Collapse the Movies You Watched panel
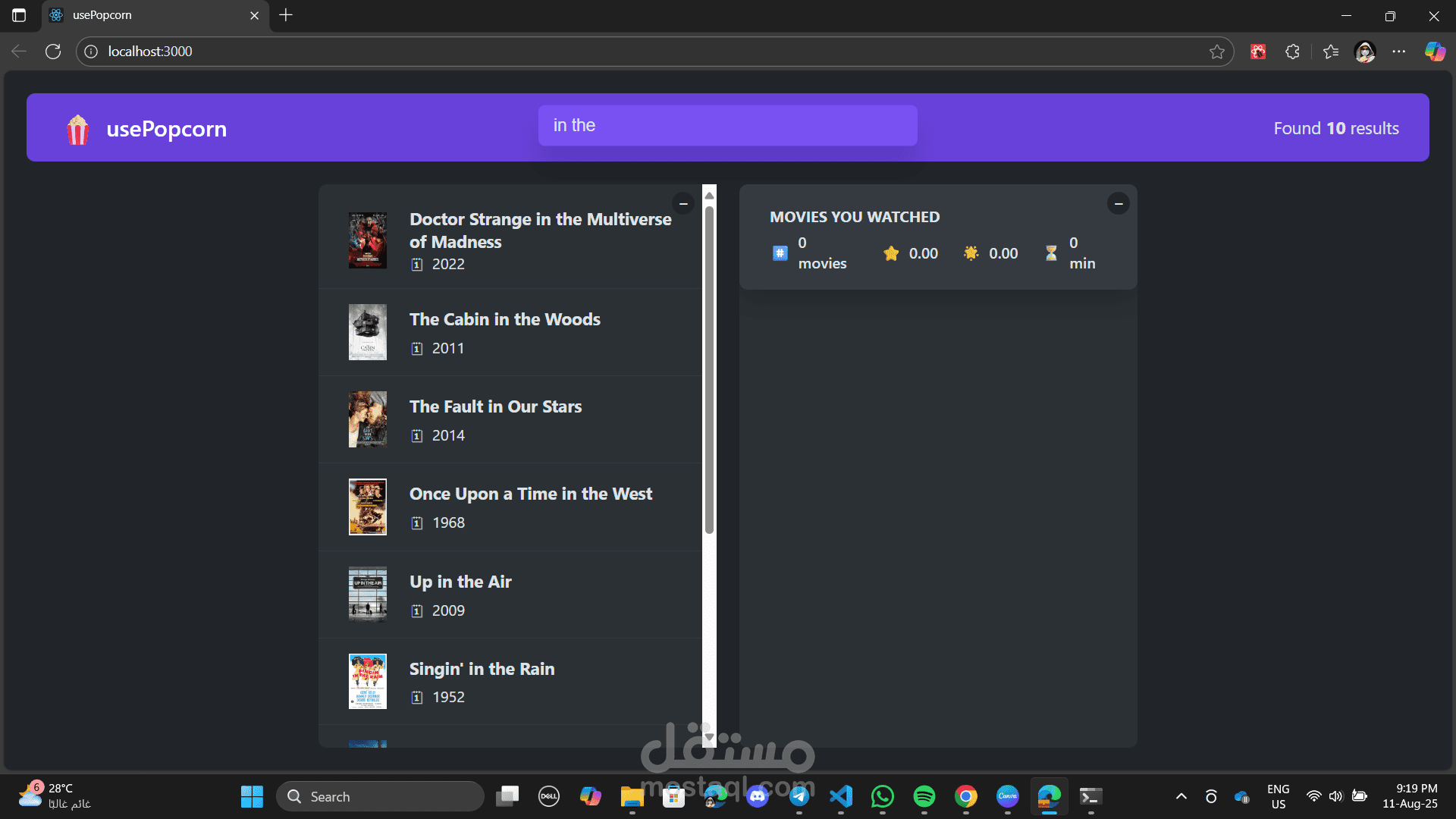1456x819 pixels. click(x=1118, y=203)
